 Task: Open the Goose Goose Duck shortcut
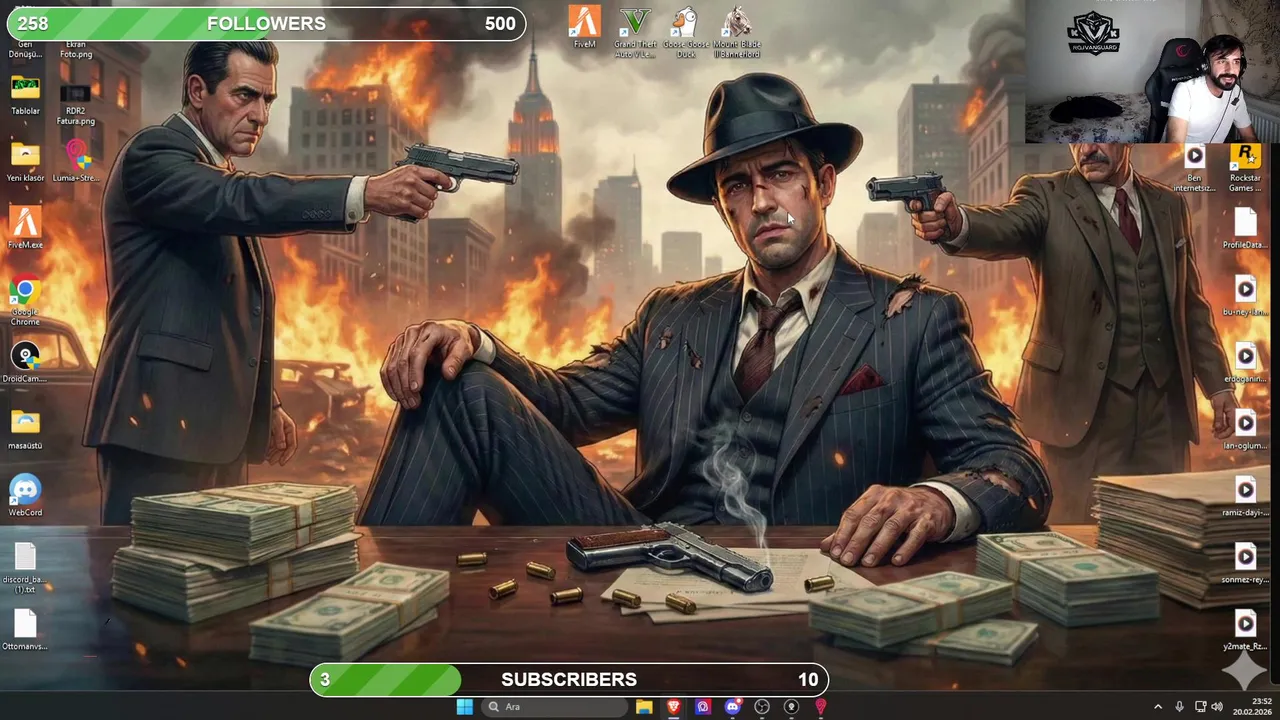click(x=685, y=32)
